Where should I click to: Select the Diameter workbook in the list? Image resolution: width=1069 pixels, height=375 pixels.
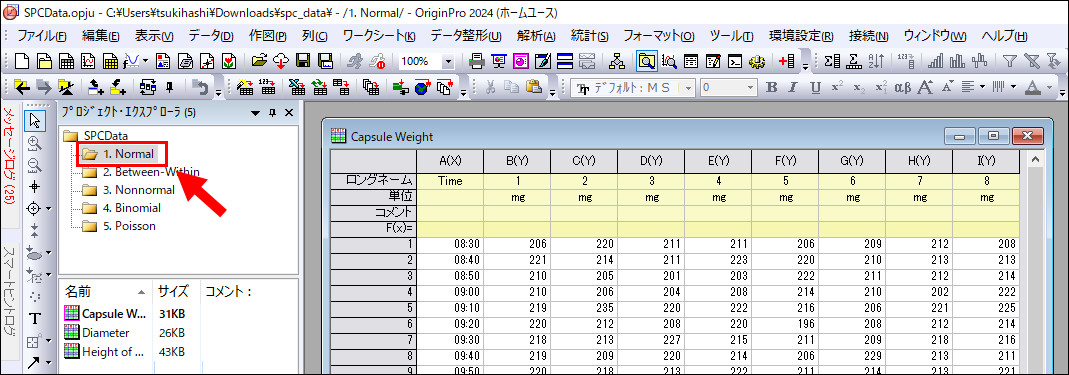[x=106, y=333]
